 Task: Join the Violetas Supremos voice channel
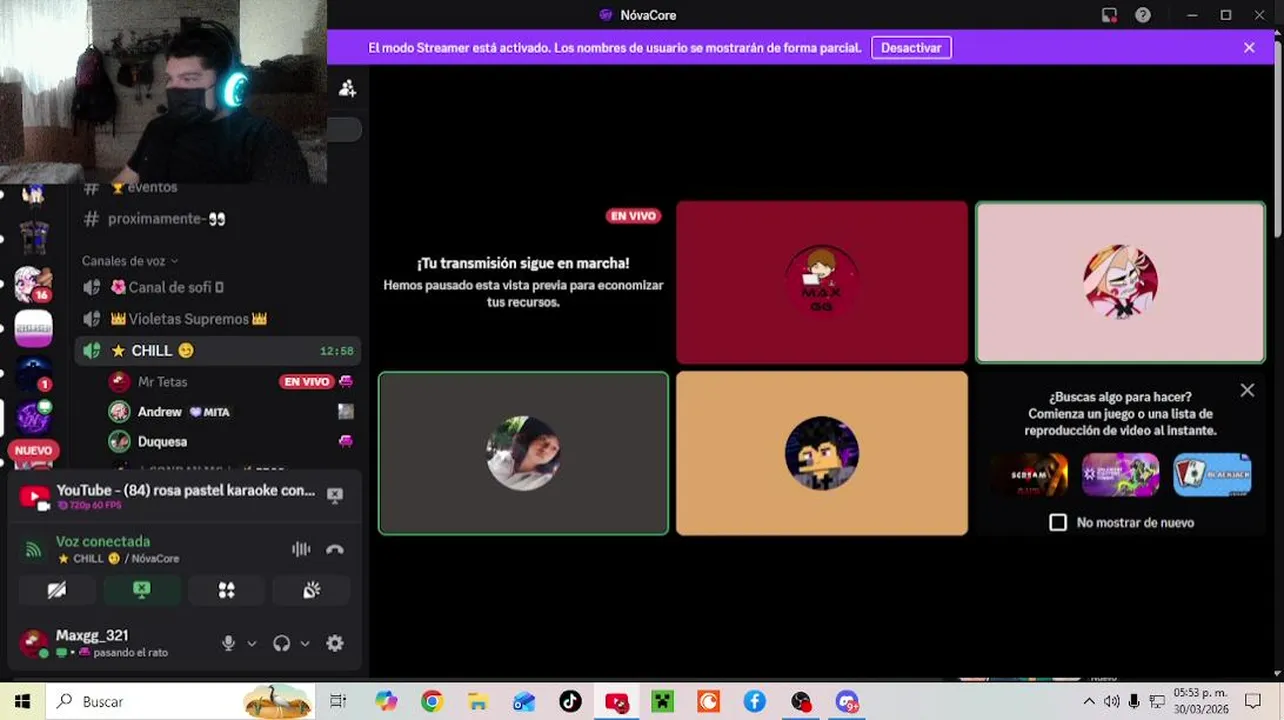click(x=217, y=319)
